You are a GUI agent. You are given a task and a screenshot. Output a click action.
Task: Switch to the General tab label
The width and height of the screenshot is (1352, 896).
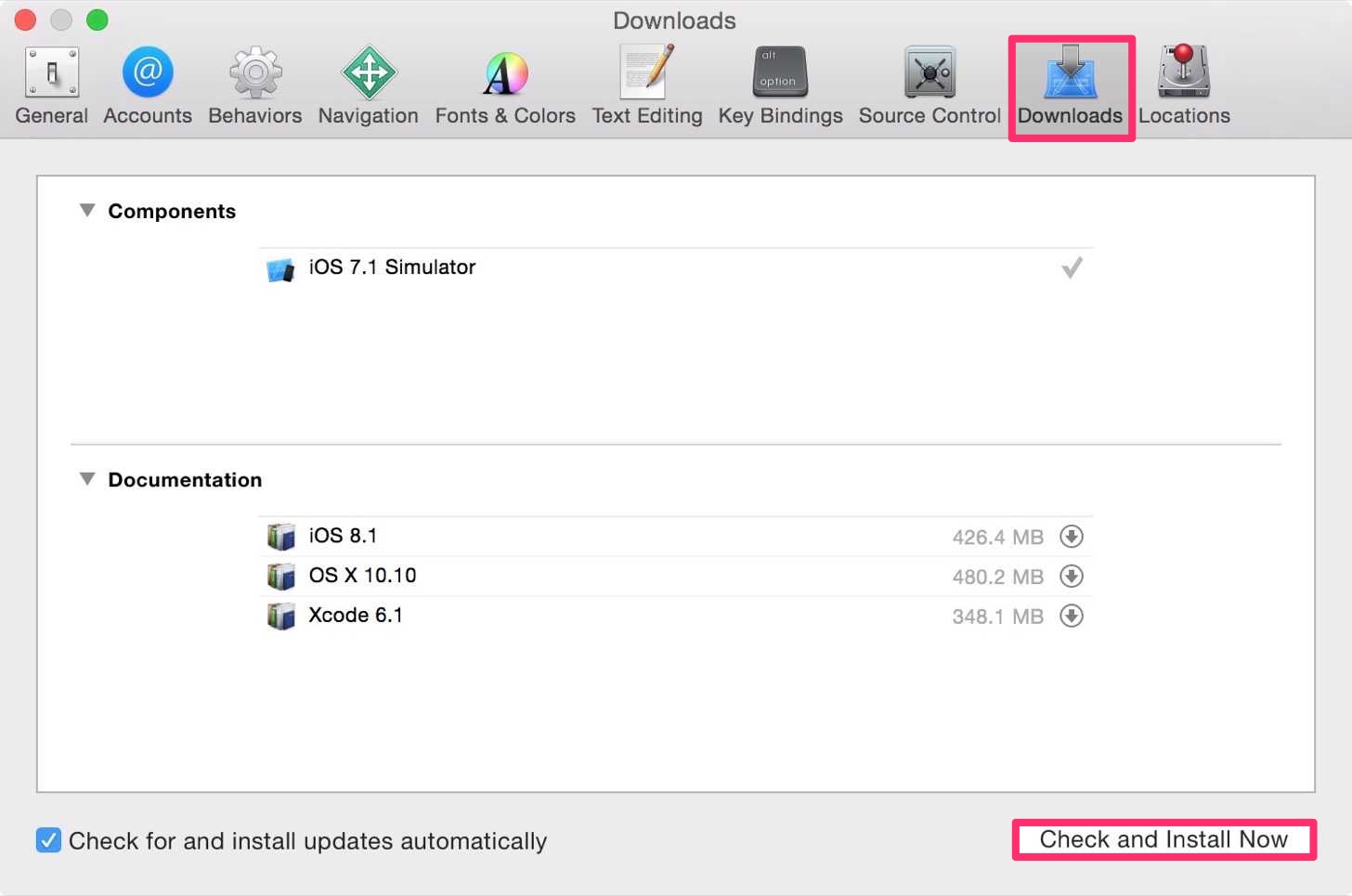click(52, 116)
